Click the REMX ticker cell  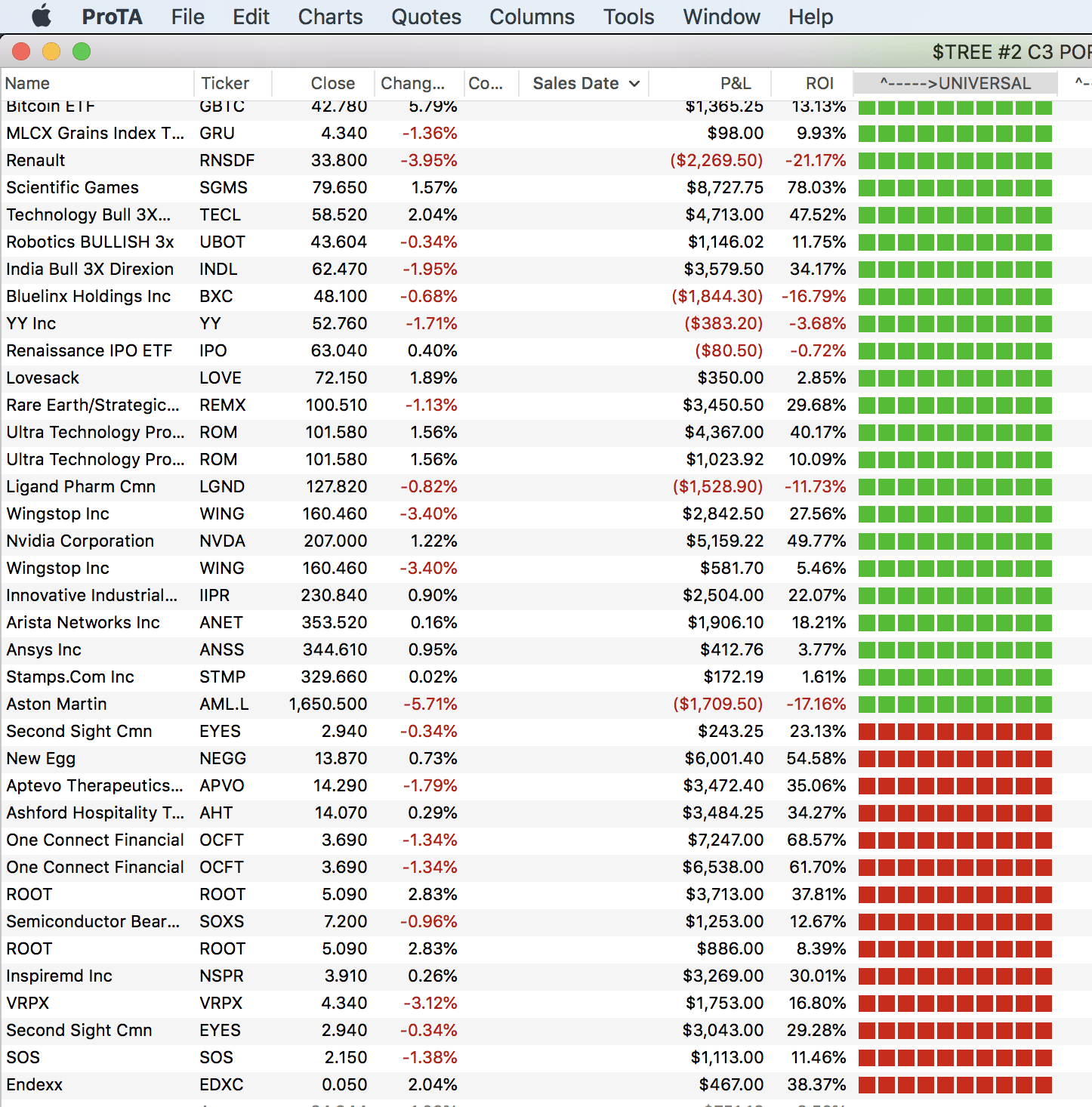pyautogui.click(x=223, y=405)
